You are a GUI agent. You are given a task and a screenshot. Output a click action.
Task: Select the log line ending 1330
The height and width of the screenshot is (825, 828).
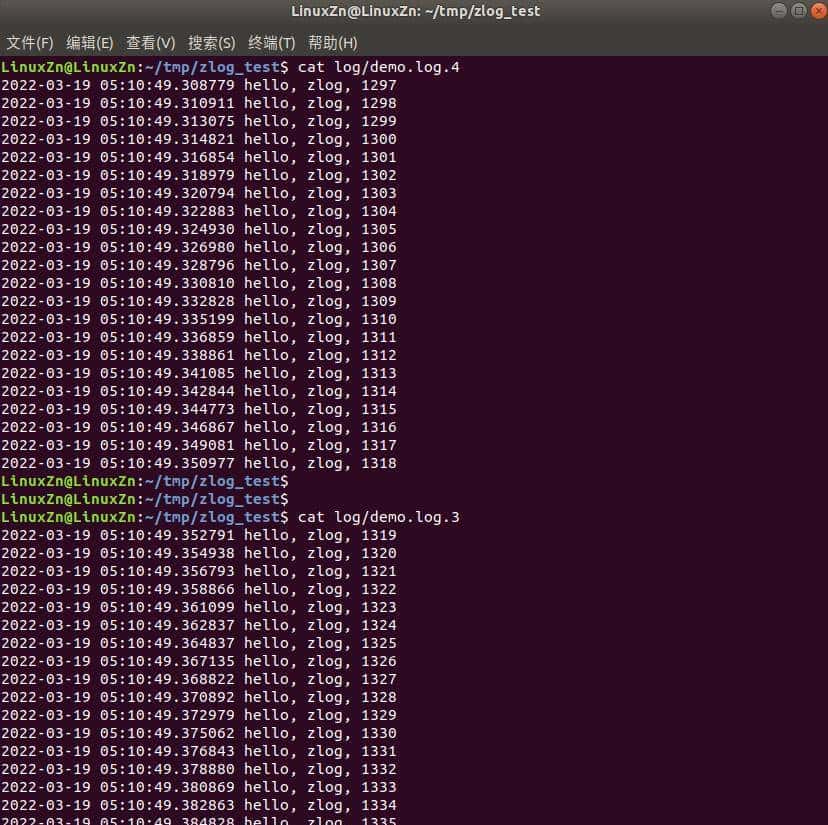pyautogui.click(x=199, y=733)
